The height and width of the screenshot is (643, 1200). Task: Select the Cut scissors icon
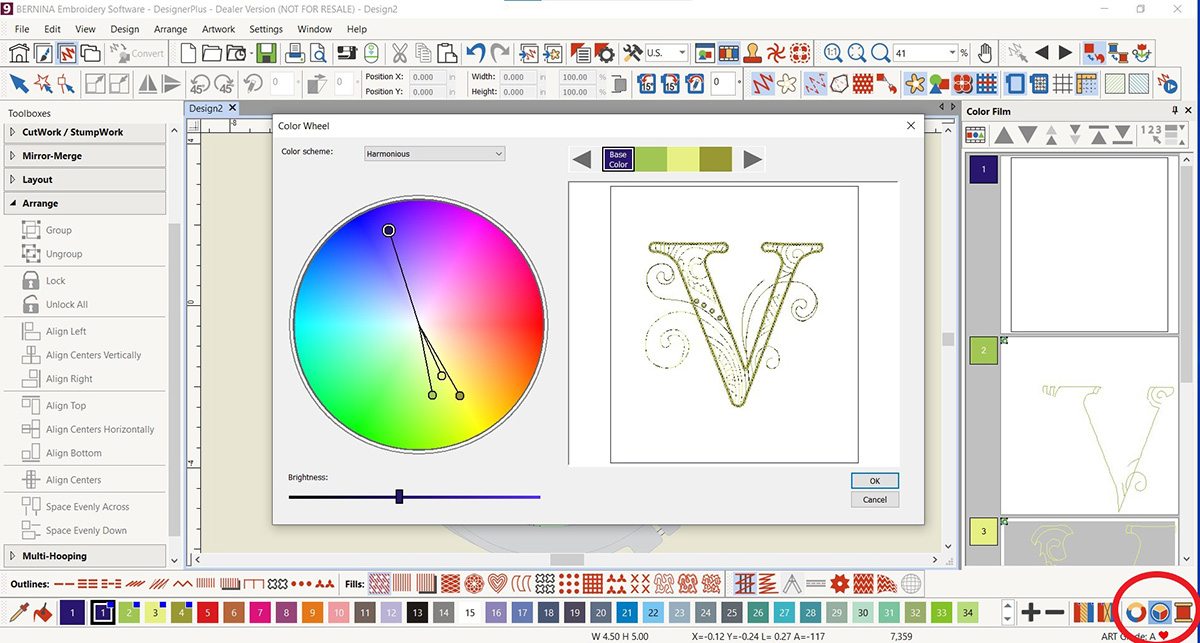pyautogui.click(x=399, y=52)
